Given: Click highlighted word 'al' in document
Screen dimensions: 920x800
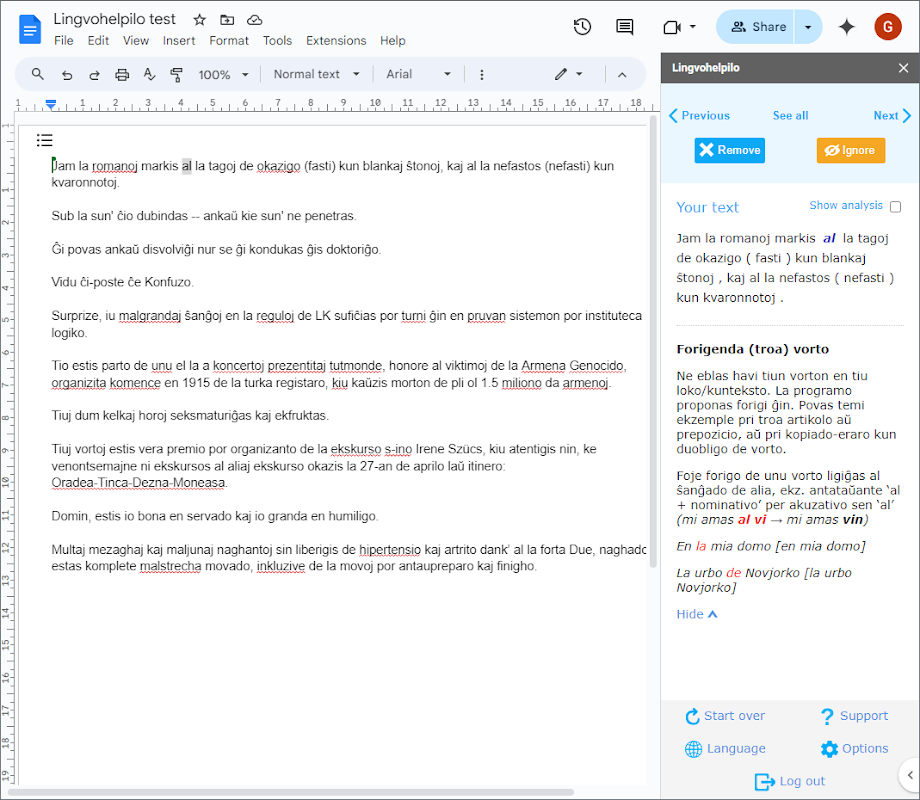Looking at the screenshot, I should 187,166.
